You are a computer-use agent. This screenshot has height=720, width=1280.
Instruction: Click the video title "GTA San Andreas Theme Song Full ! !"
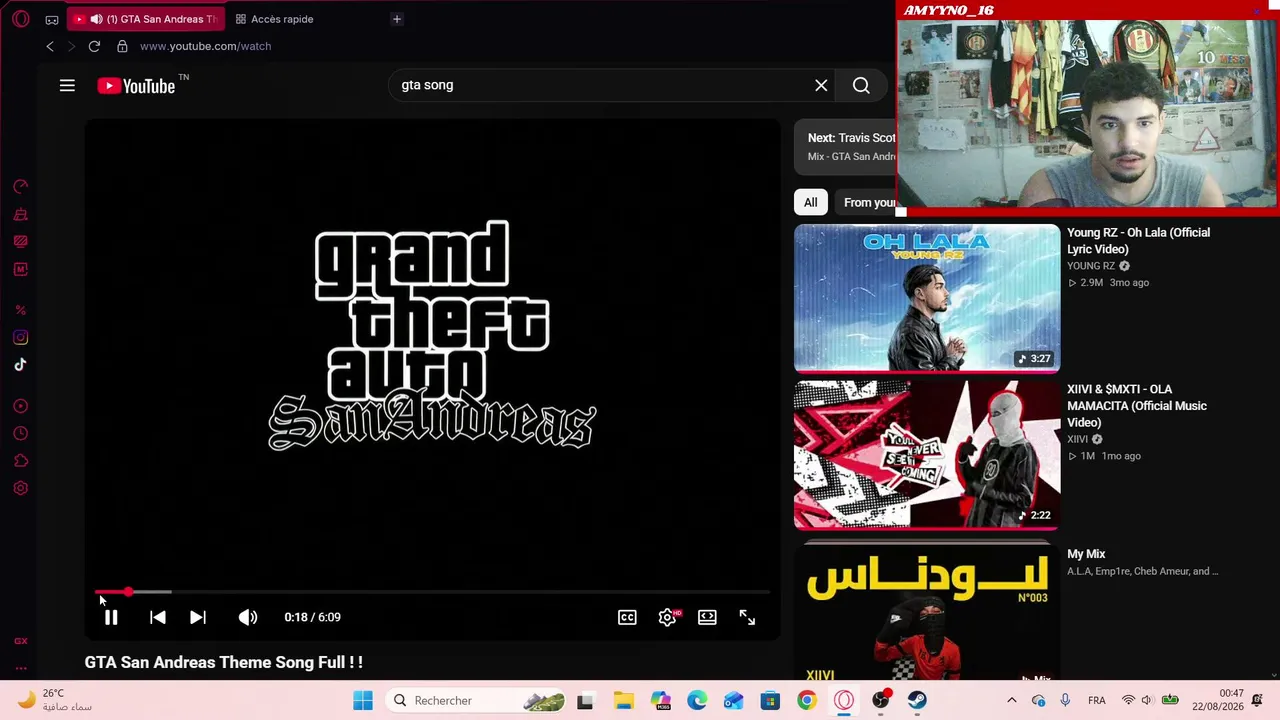(x=224, y=662)
